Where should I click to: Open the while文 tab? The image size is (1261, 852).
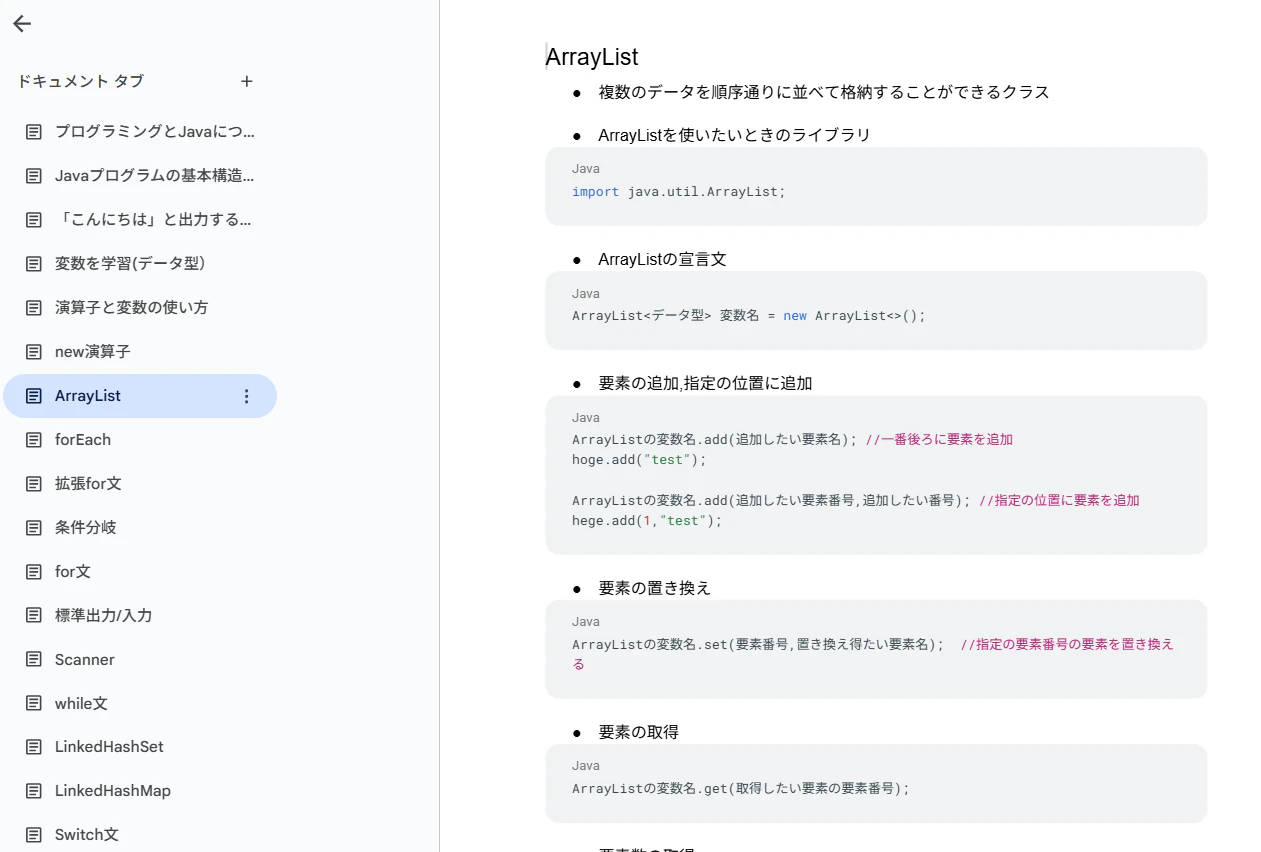pos(140,704)
